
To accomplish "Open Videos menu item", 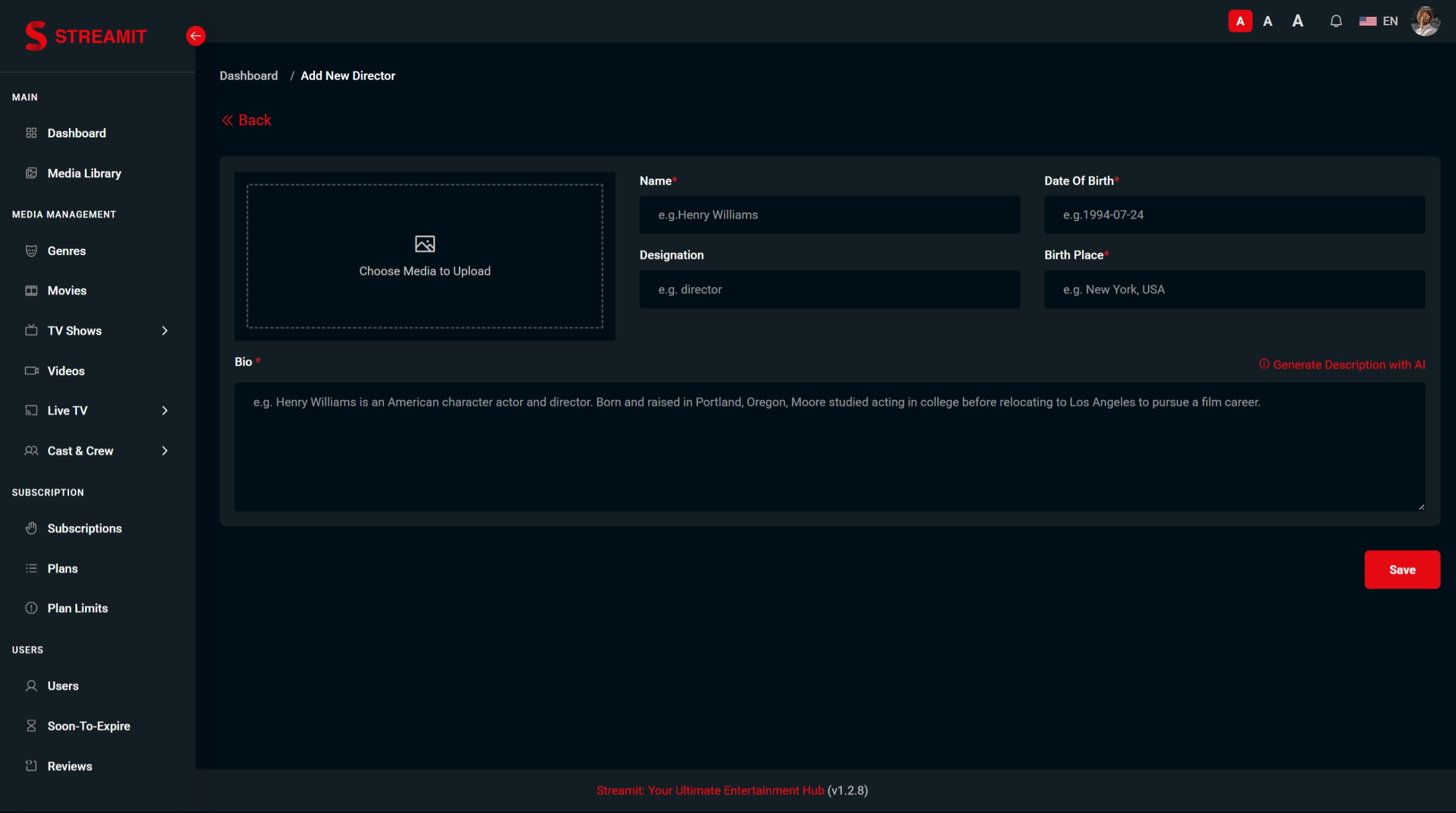I will [x=66, y=371].
